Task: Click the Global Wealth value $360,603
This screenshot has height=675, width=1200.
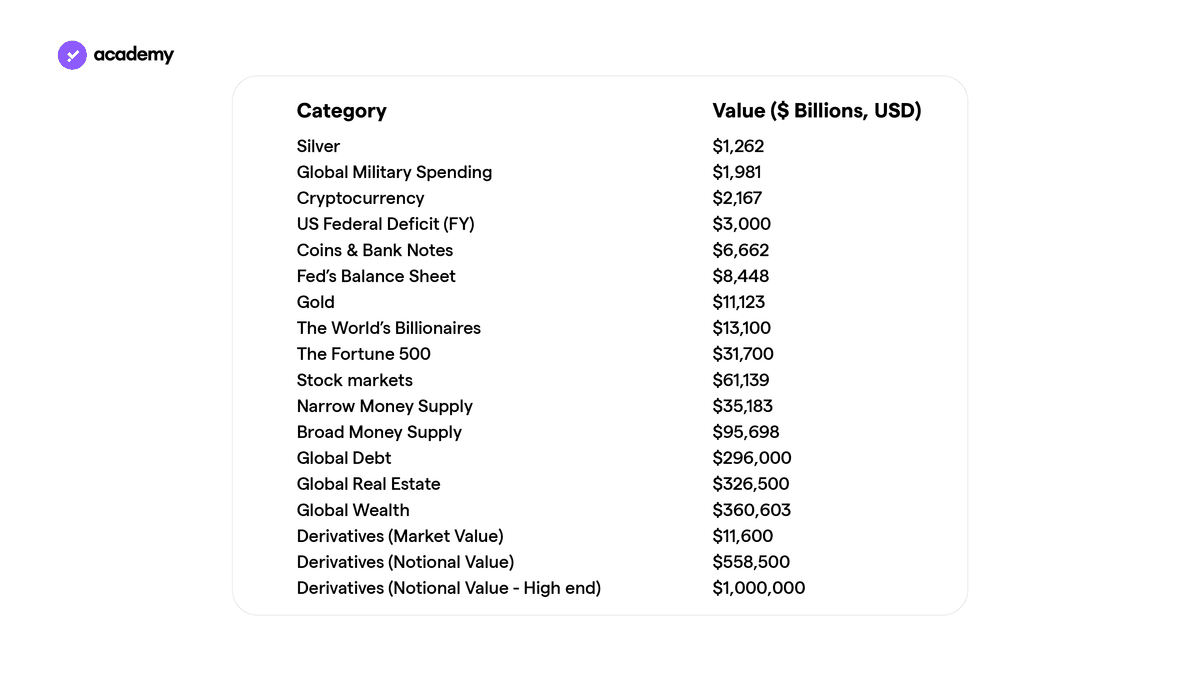Action: 752,510
